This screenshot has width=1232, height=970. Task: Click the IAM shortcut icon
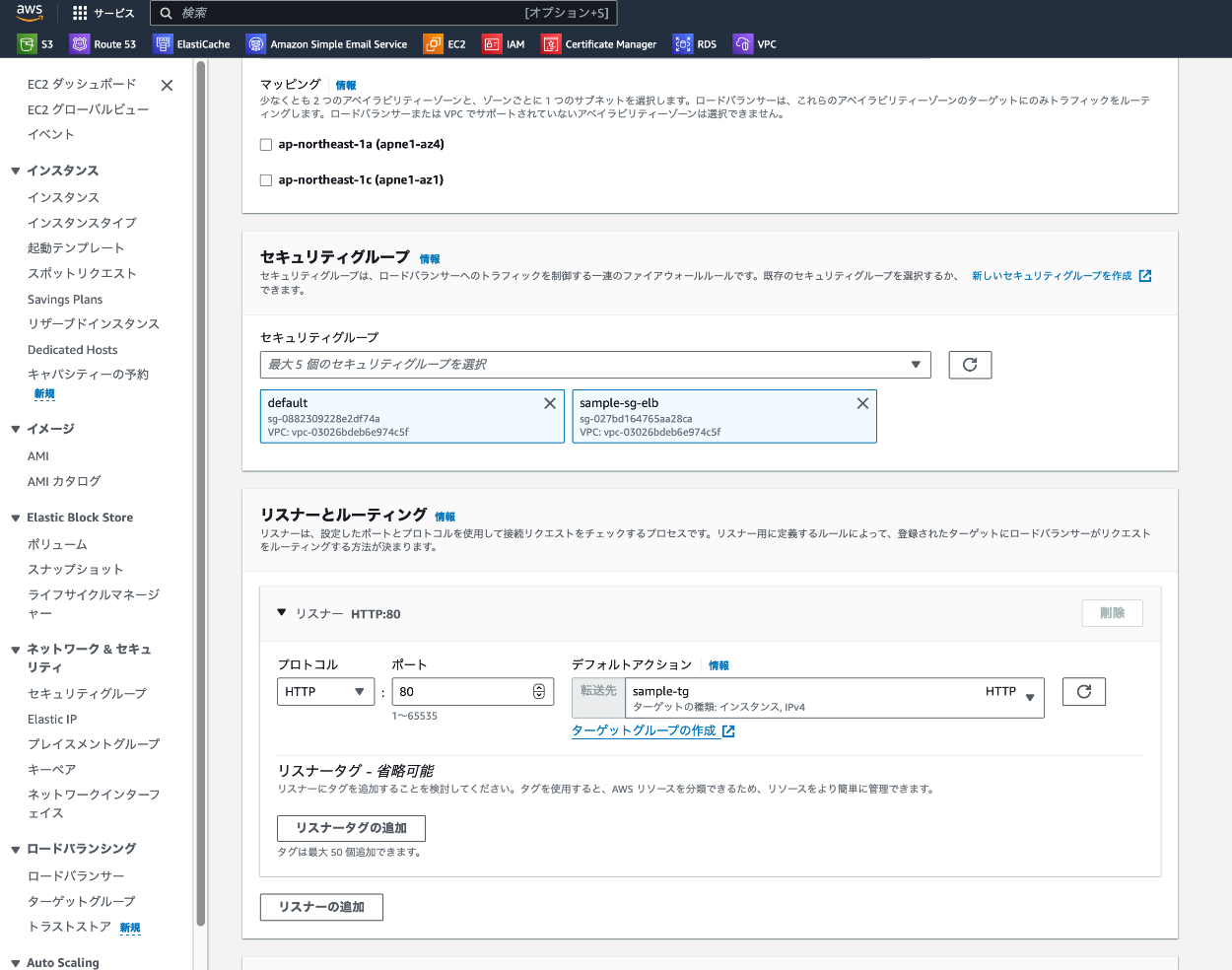pos(492,44)
